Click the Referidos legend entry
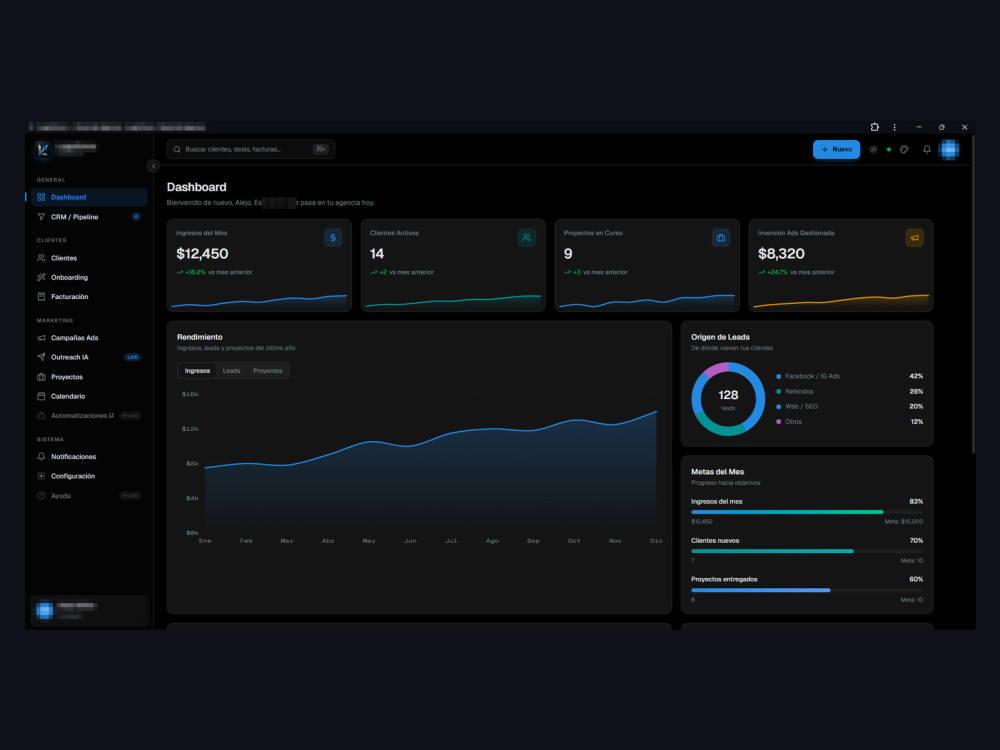1000x750 pixels. coord(849,392)
